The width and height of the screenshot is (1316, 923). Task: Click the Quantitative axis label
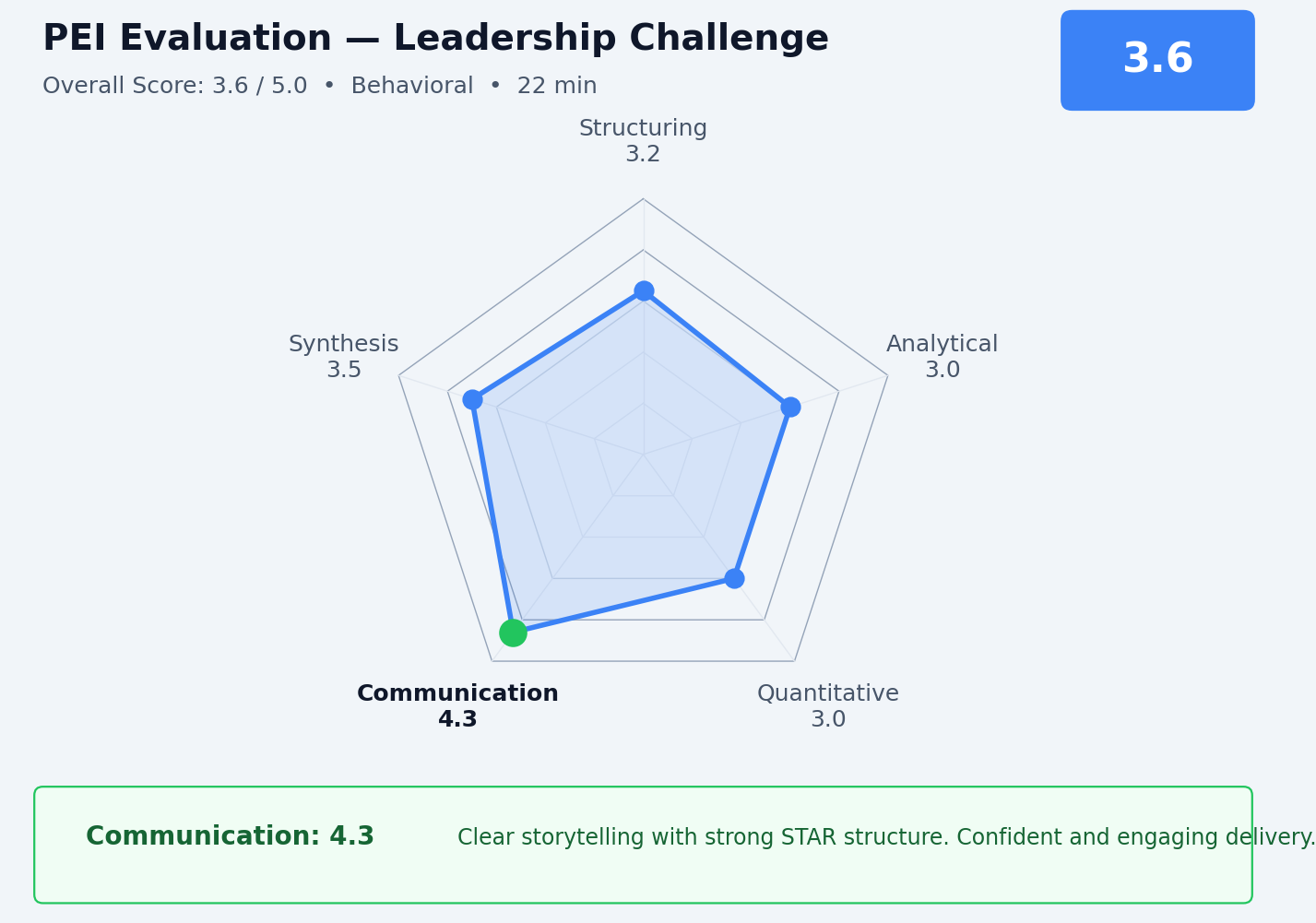click(x=827, y=693)
